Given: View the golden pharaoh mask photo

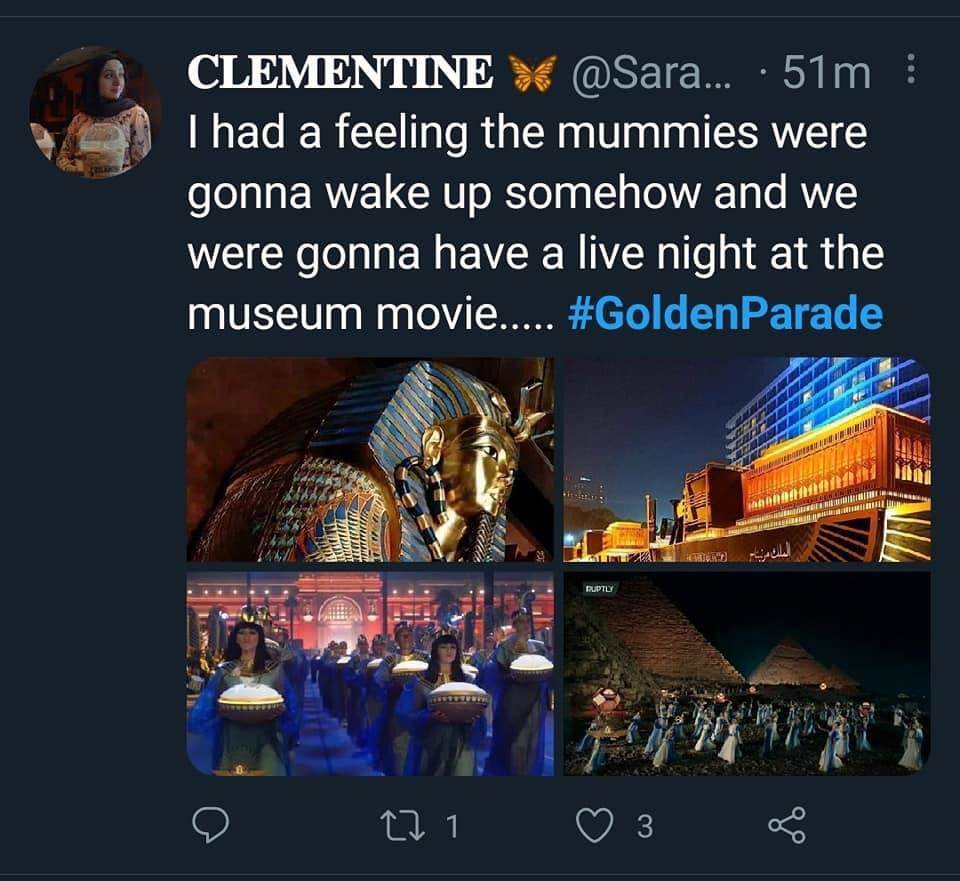Looking at the screenshot, I should click(370, 459).
